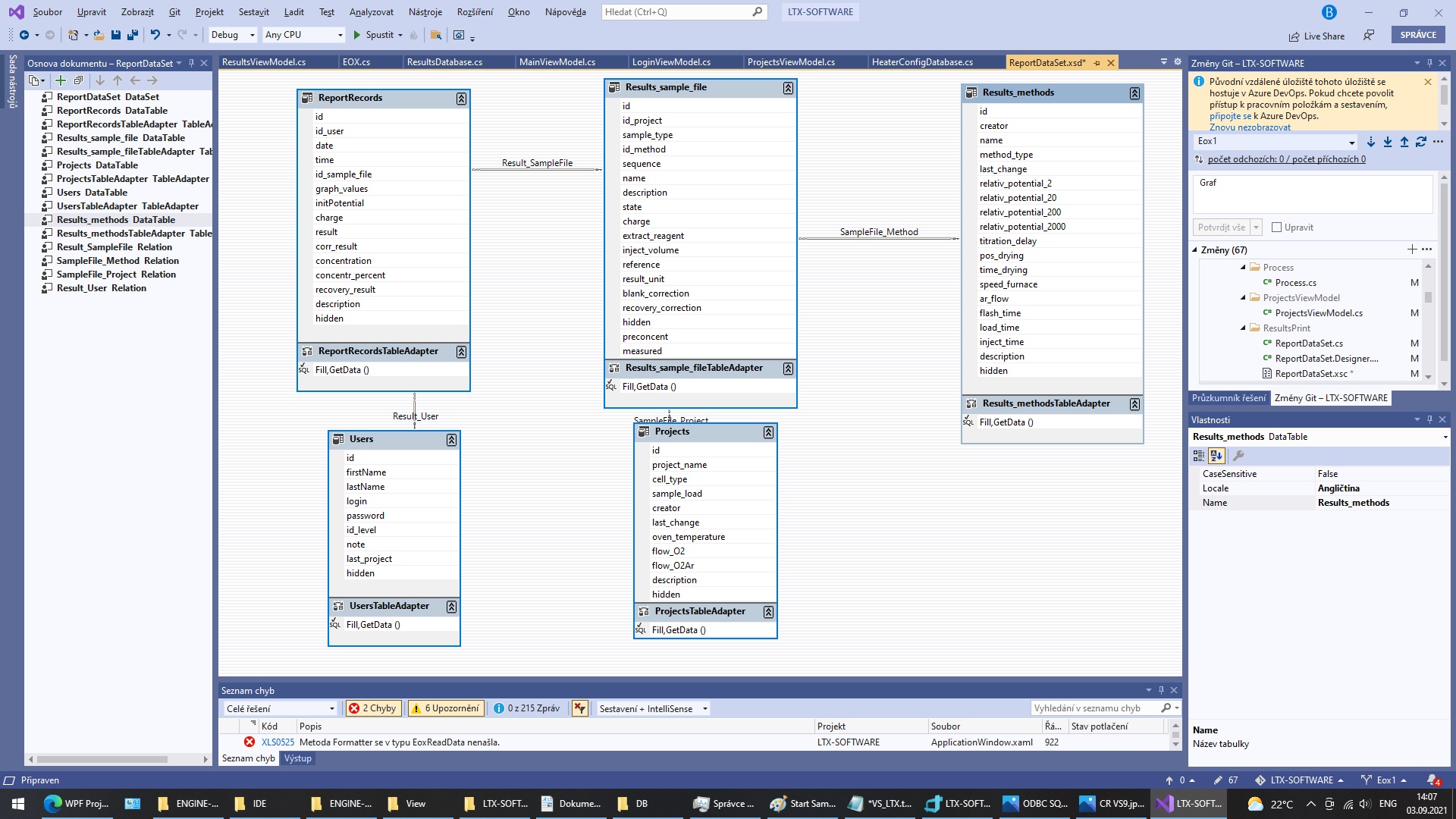Click the Live Share button
Viewport: 1456px width, 819px height.
coord(1316,36)
